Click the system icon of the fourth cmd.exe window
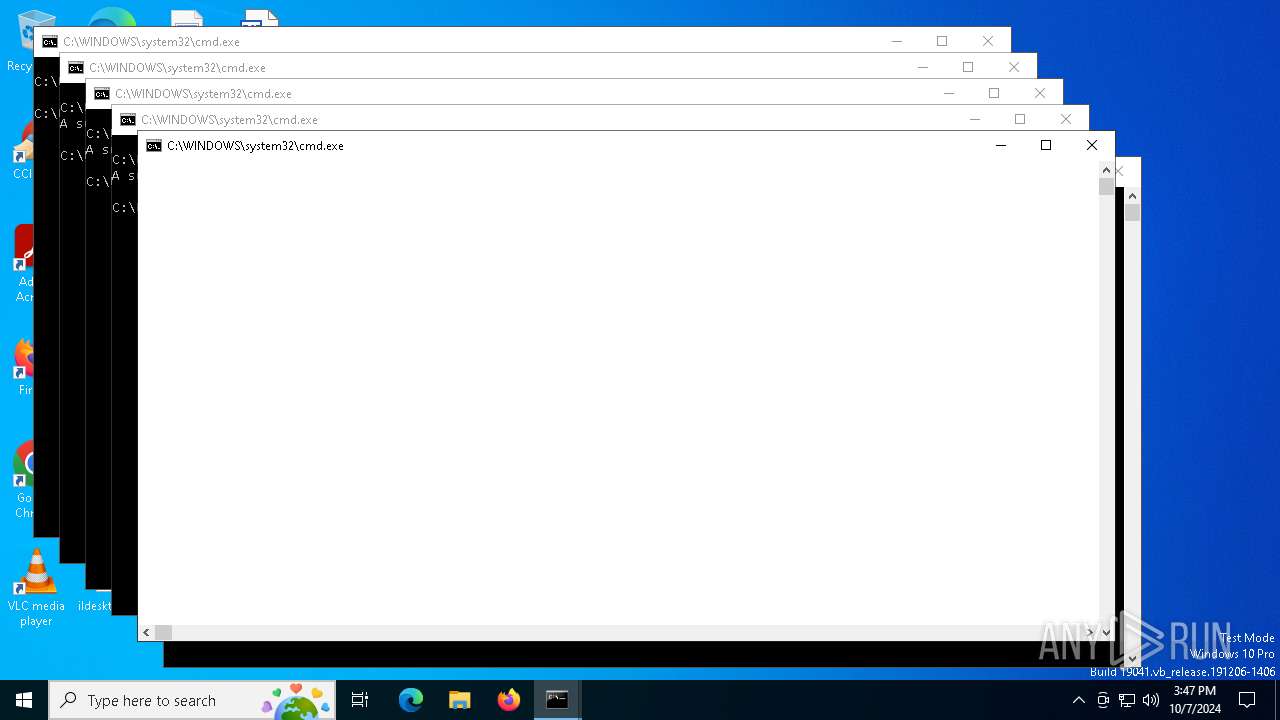Screen dimensions: 1280x720 [128, 120]
